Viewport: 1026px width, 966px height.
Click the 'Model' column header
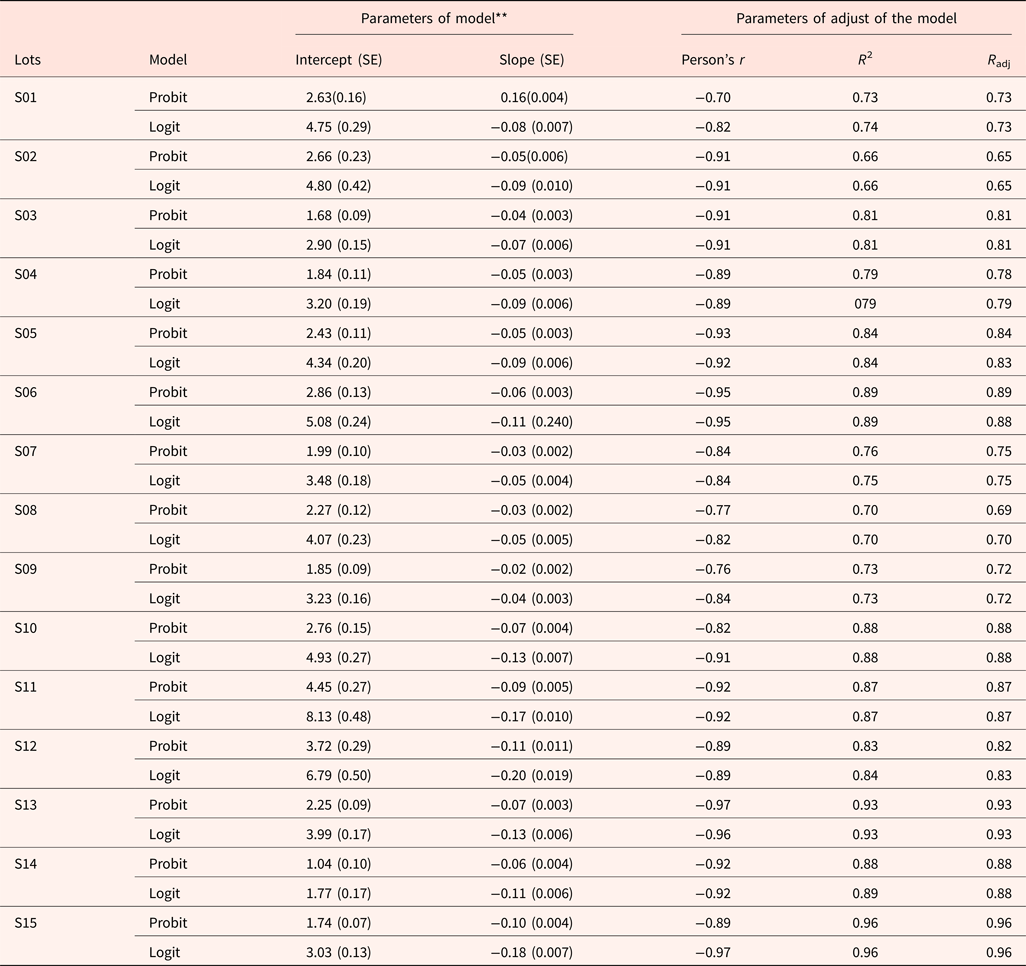(x=167, y=60)
